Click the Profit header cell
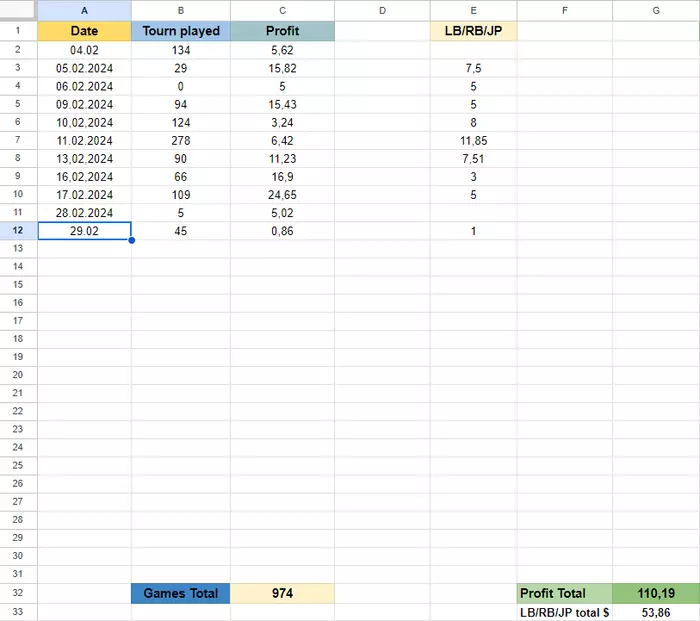Screen dimensions: 700x621 282,31
